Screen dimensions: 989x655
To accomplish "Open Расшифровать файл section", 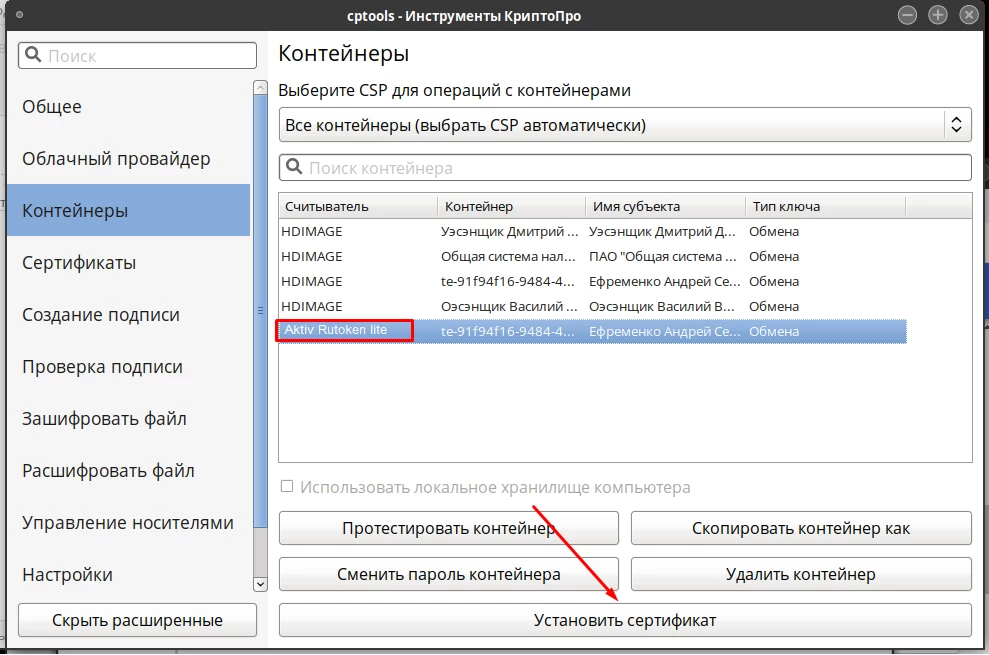I will 129,471.
